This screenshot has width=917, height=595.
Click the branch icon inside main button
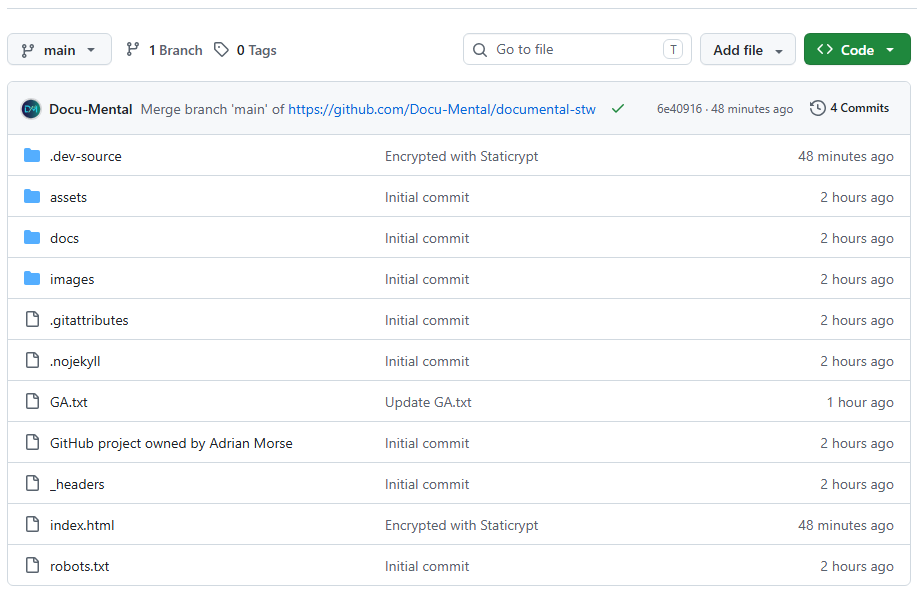(x=27, y=50)
